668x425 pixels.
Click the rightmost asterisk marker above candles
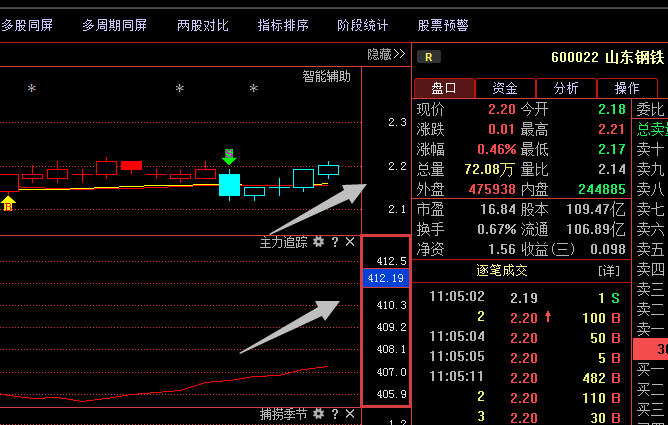click(x=254, y=89)
